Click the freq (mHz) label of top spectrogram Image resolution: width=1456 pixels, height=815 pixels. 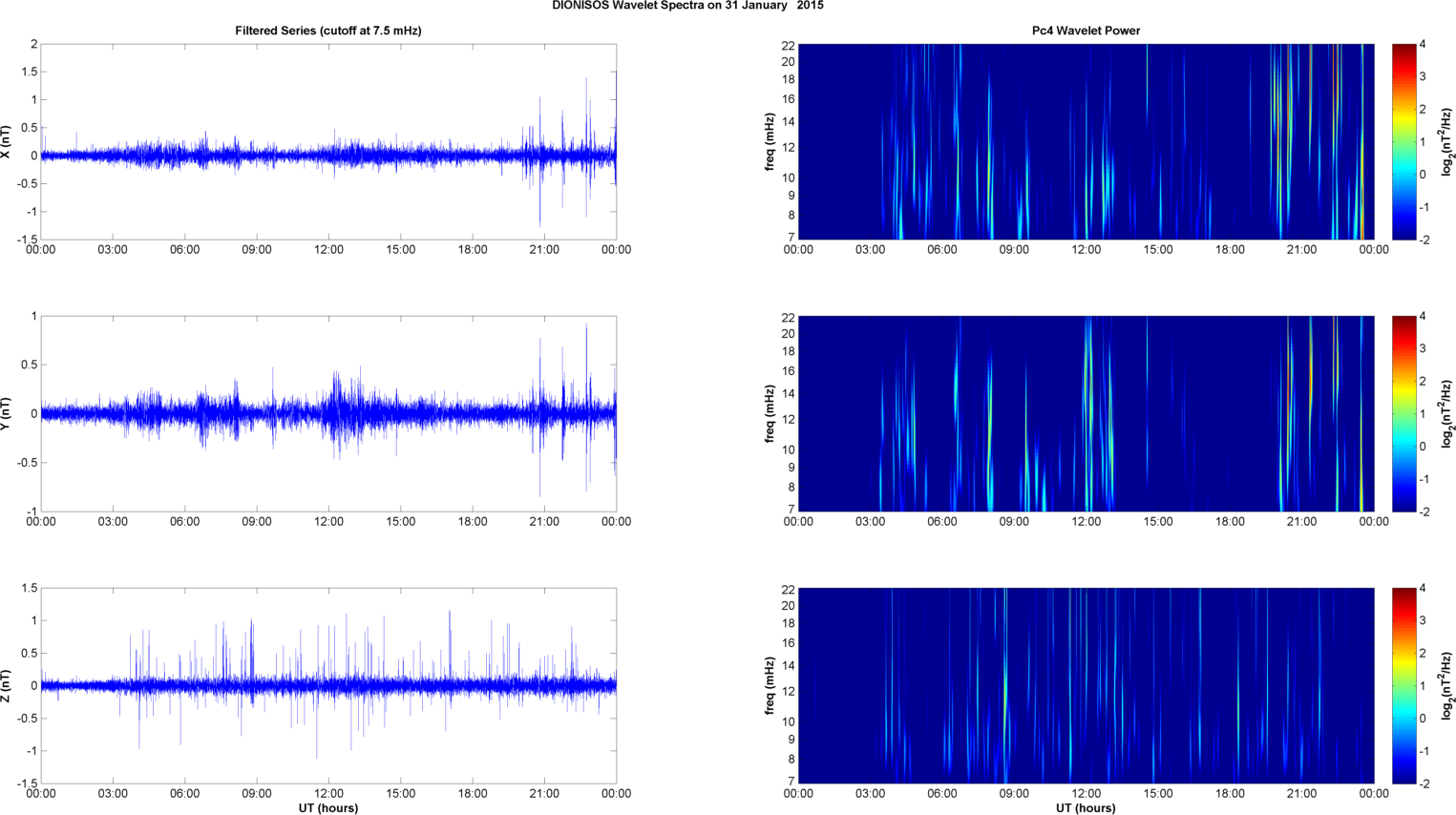click(x=770, y=141)
